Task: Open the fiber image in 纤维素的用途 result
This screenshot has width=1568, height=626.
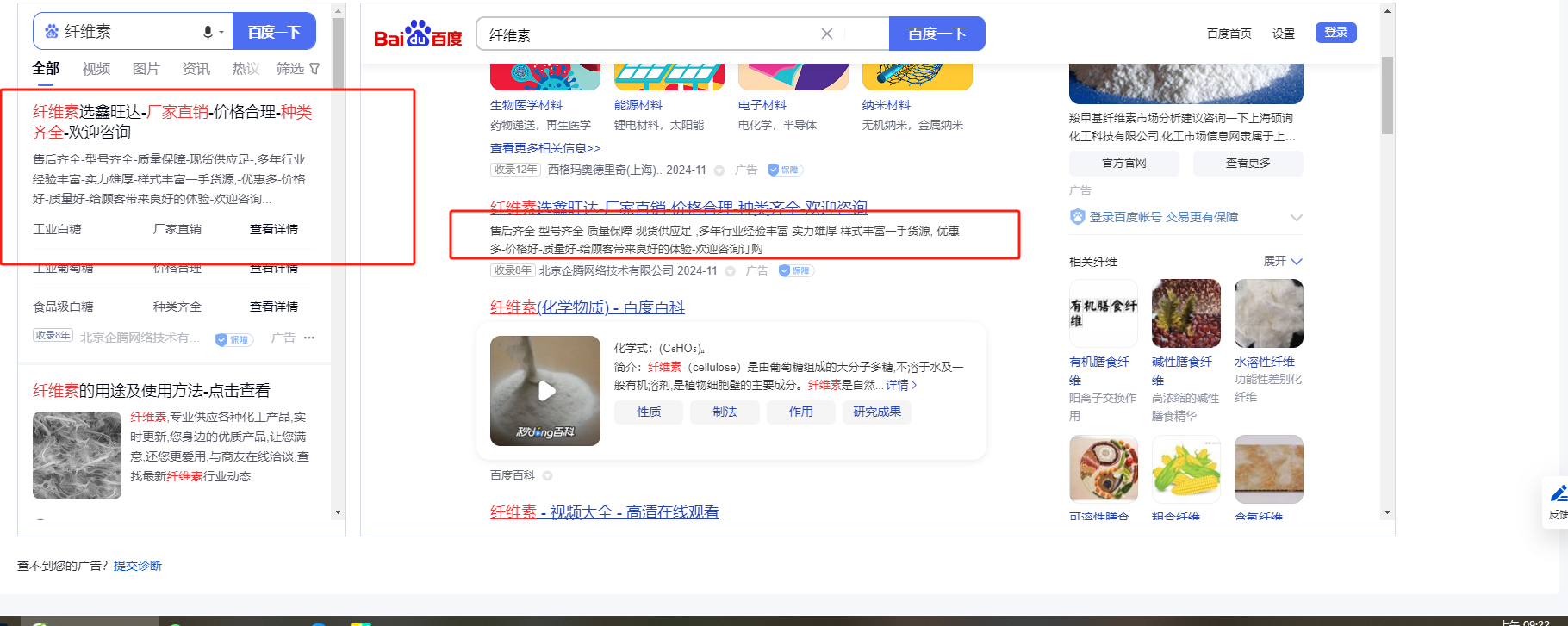Action: [77, 456]
